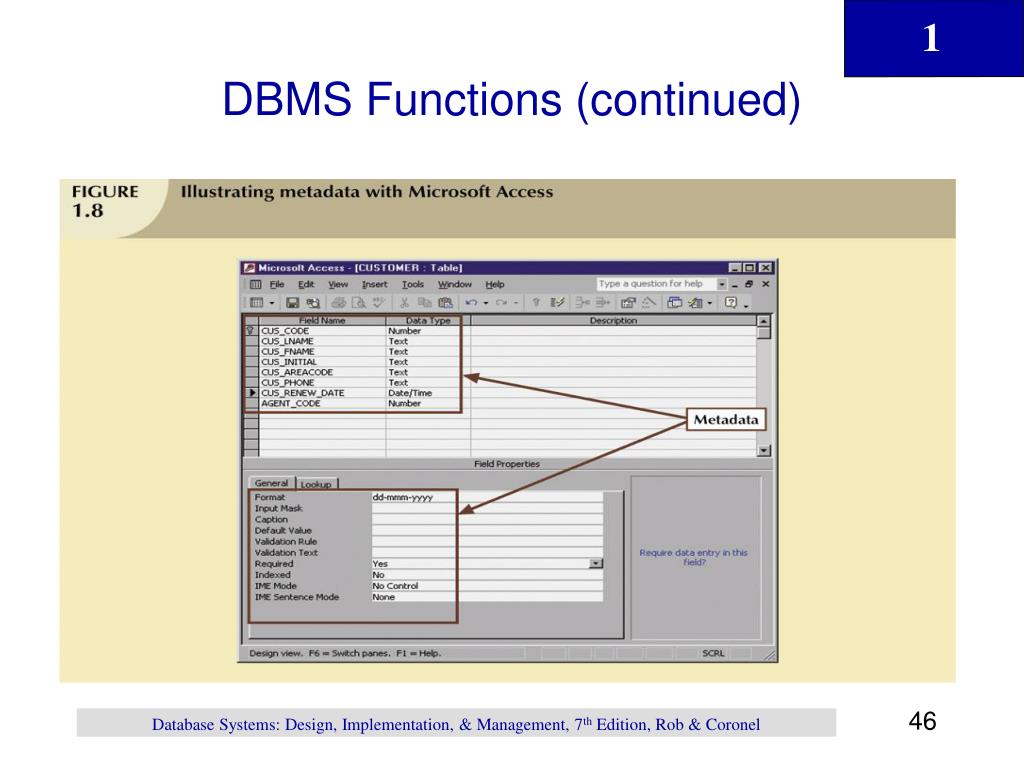Image resolution: width=1024 pixels, height=768 pixels.
Task: Click the Paste clipboard icon
Action: [445, 303]
